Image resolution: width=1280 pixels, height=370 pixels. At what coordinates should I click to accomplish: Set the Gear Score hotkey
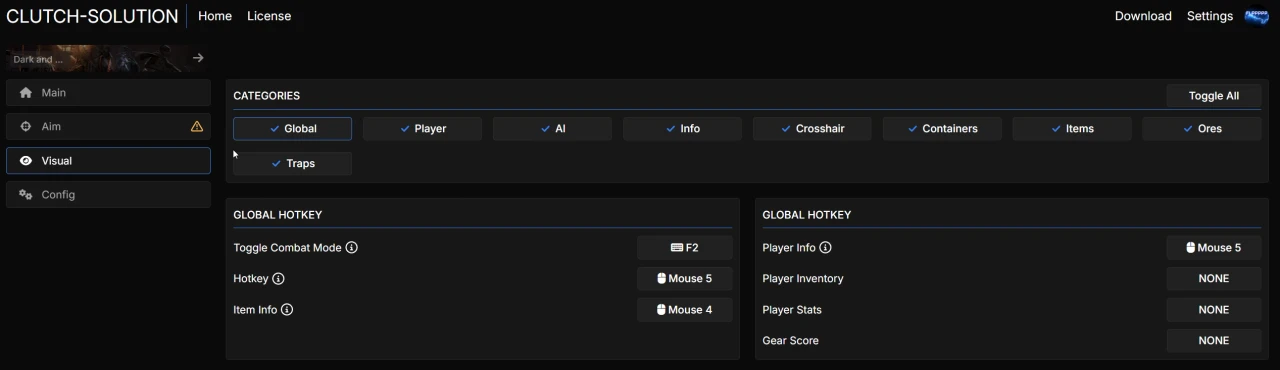click(x=1214, y=341)
